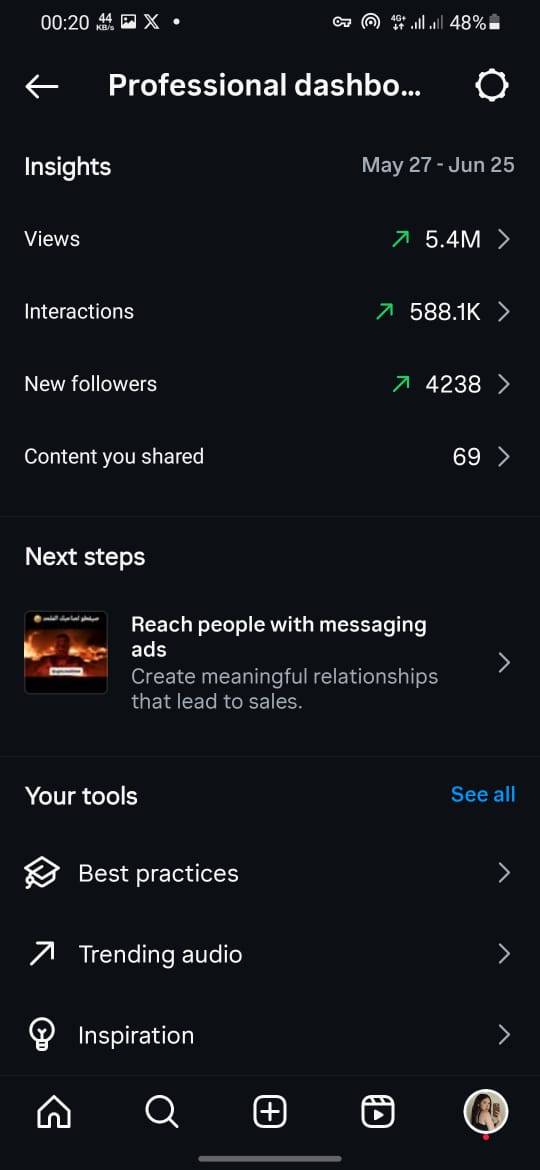This screenshot has height=1170, width=540.
Task: Open Search magnifier in bottom bar
Action: (161, 1113)
